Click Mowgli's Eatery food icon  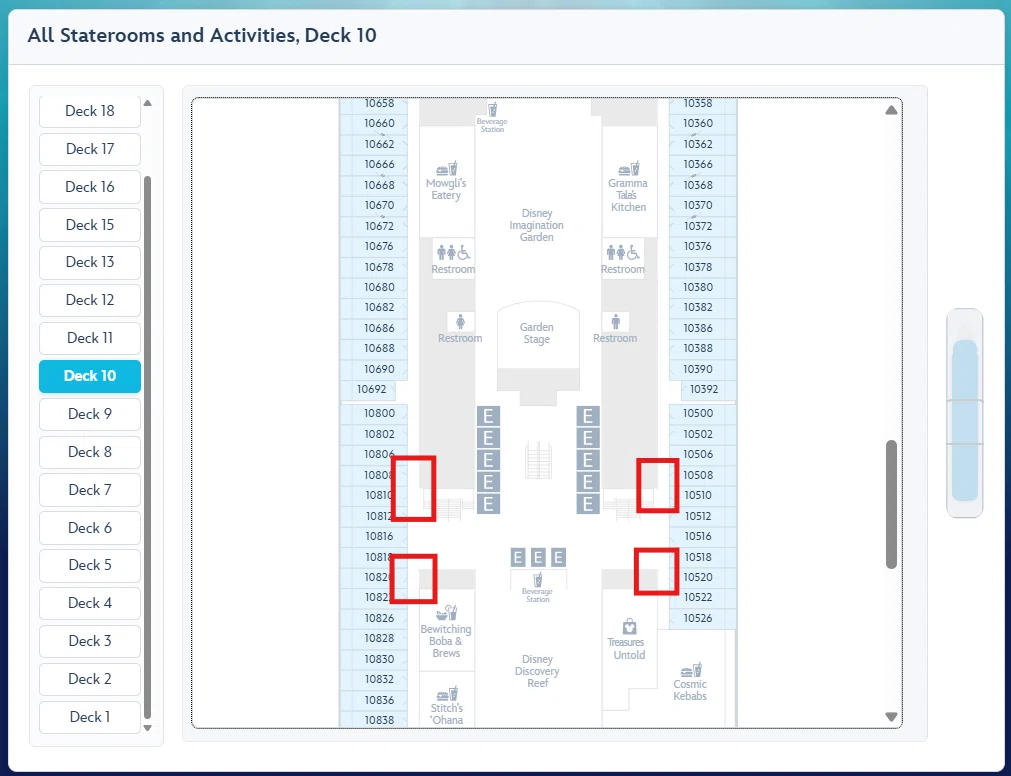(x=447, y=169)
